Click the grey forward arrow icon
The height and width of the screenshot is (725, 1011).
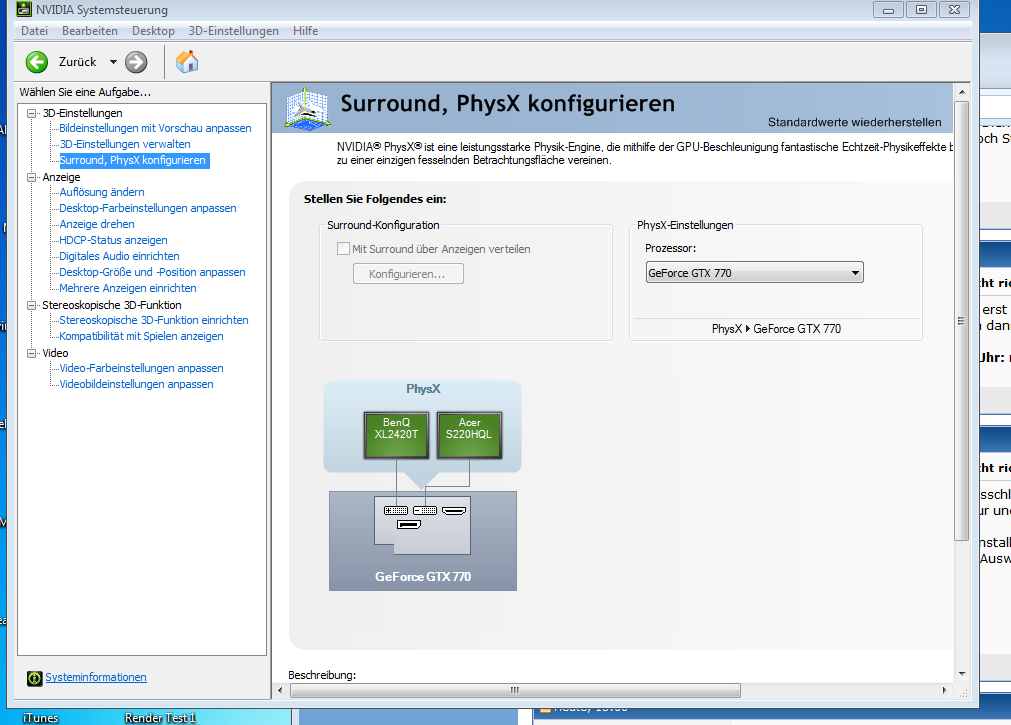point(136,62)
